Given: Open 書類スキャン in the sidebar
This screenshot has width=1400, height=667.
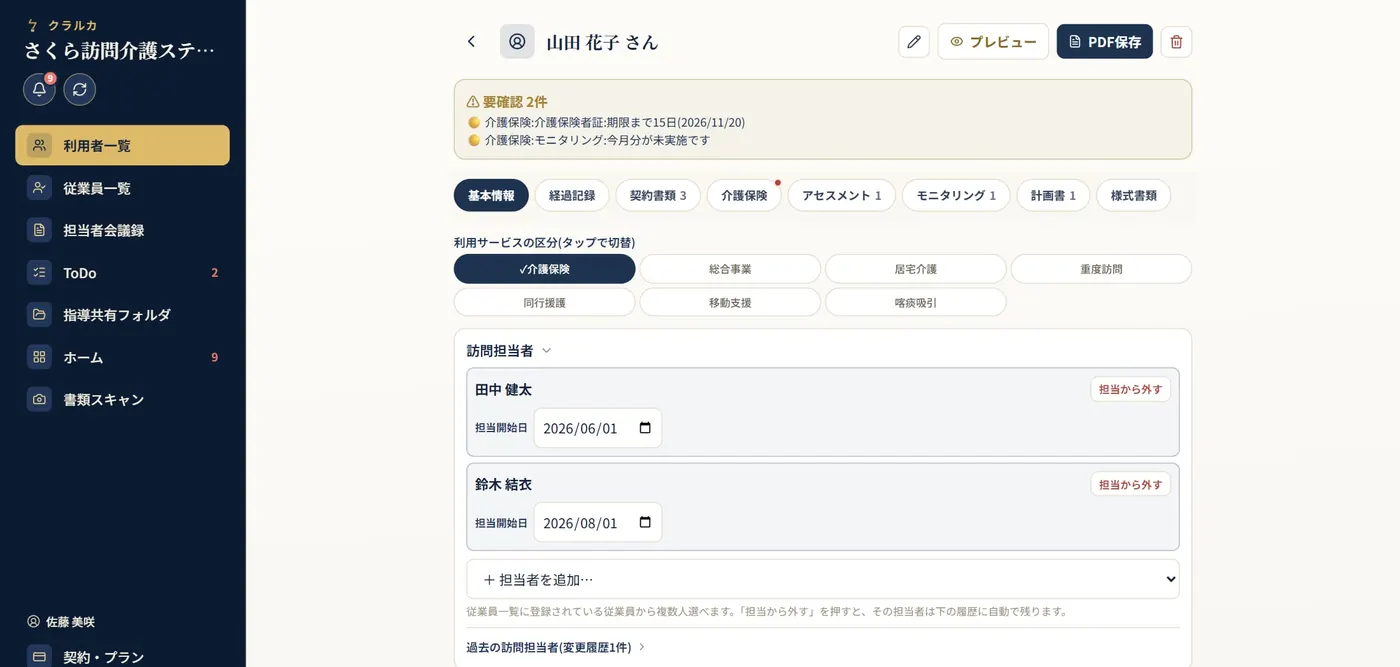Looking at the screenshot, I should tap(122, 399).
